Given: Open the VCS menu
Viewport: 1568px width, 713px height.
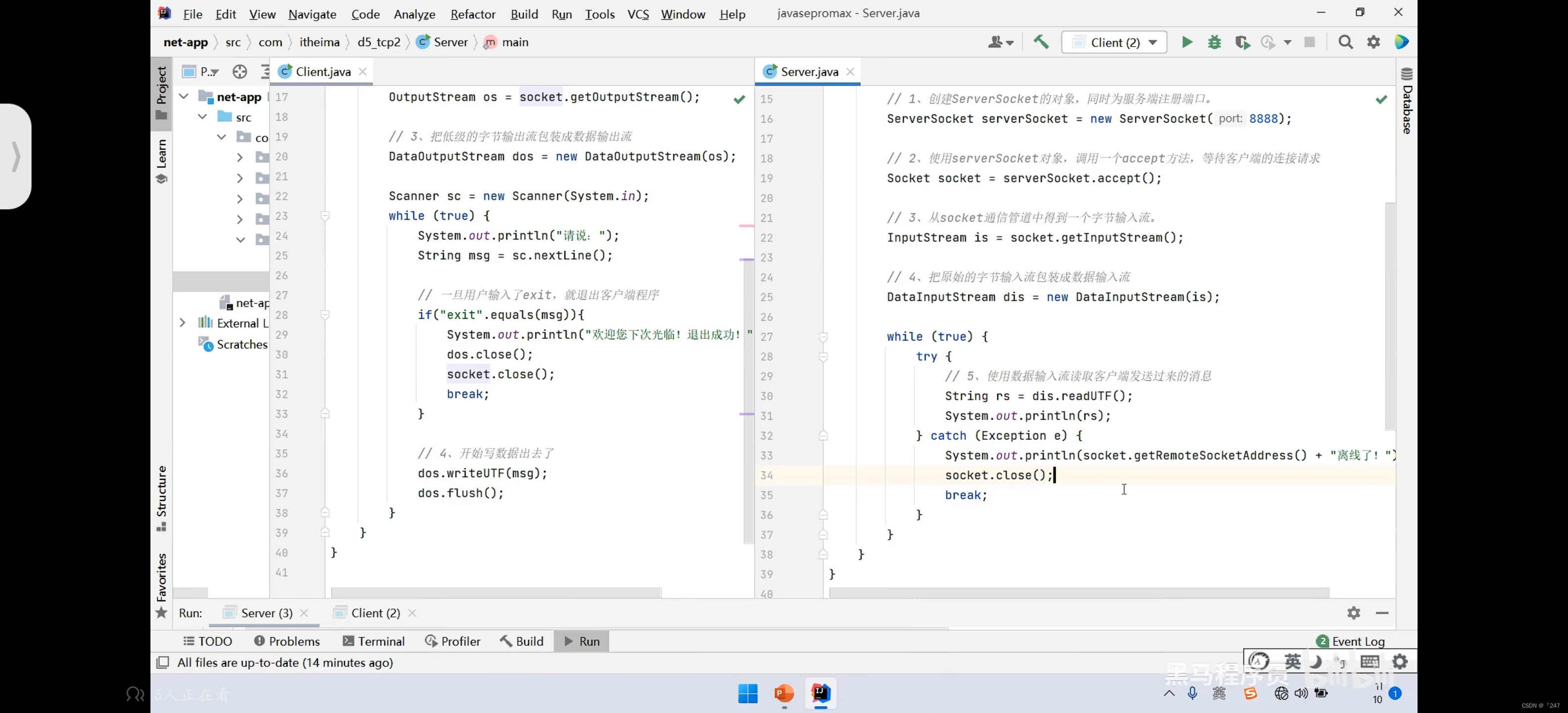Looking at the screenshot, I should [638, 14].
